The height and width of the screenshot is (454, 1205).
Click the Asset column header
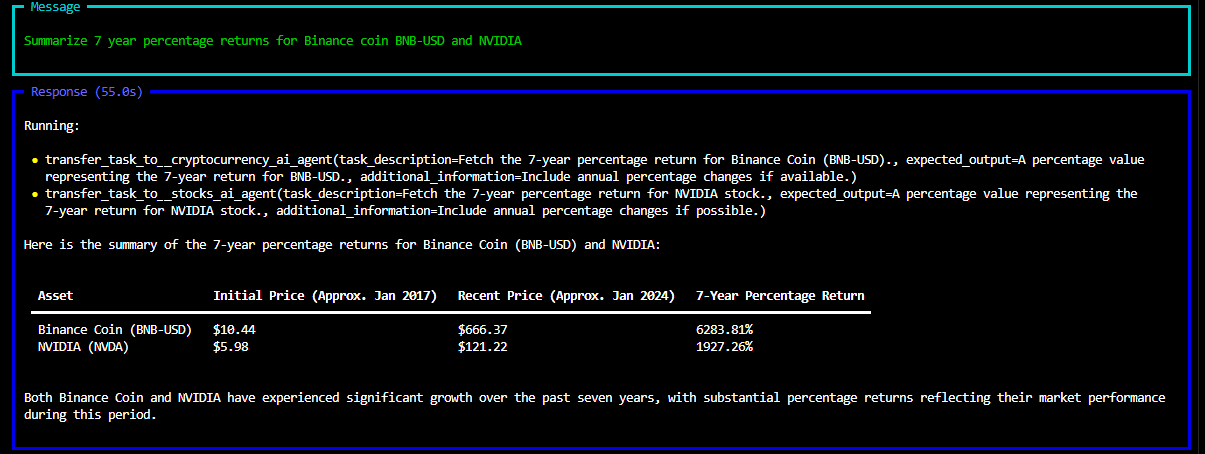55,296
